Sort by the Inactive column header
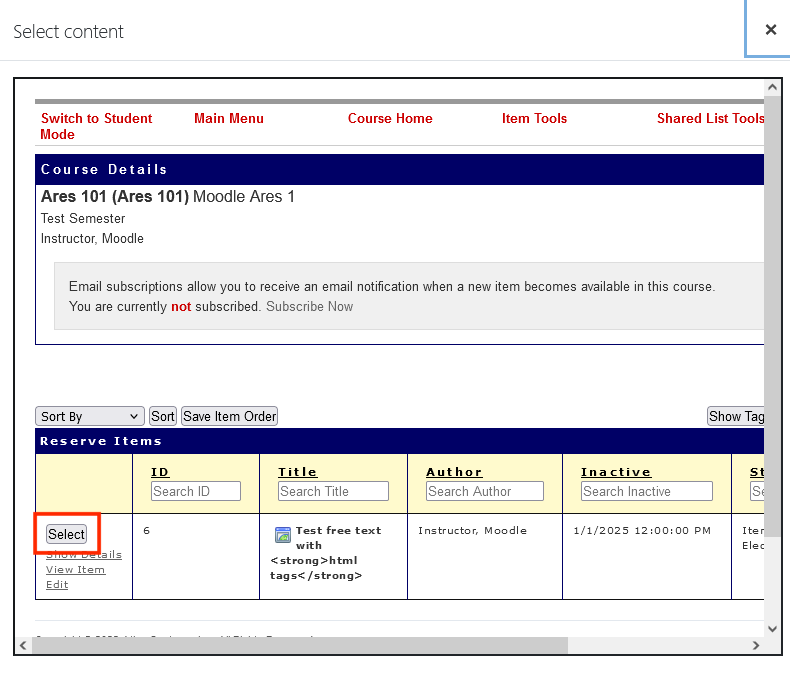790x675 pixels. [x=615, y=472]
